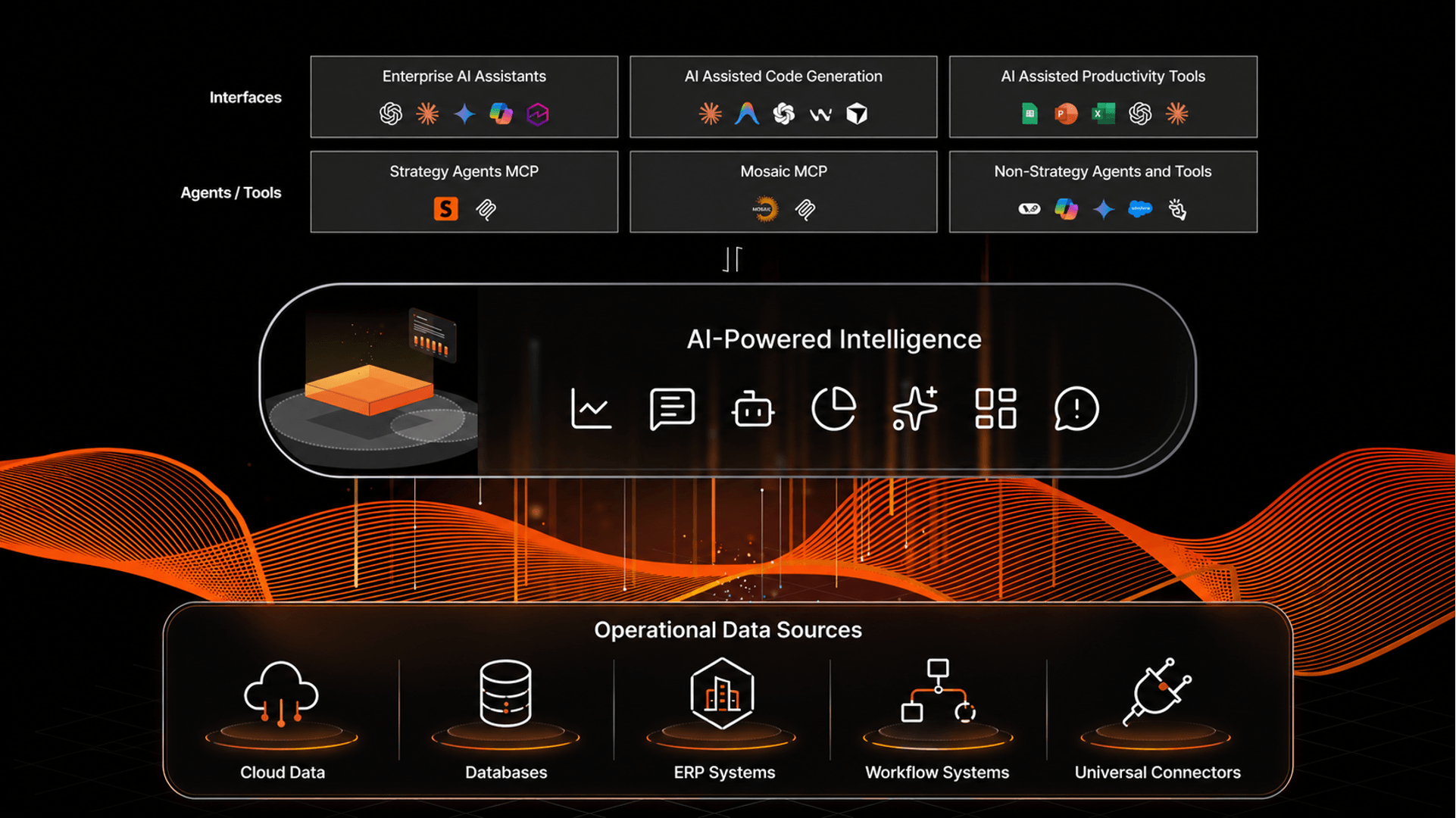
Task: Click the Universal Connectors plug icon
Action: point(1157,692)
